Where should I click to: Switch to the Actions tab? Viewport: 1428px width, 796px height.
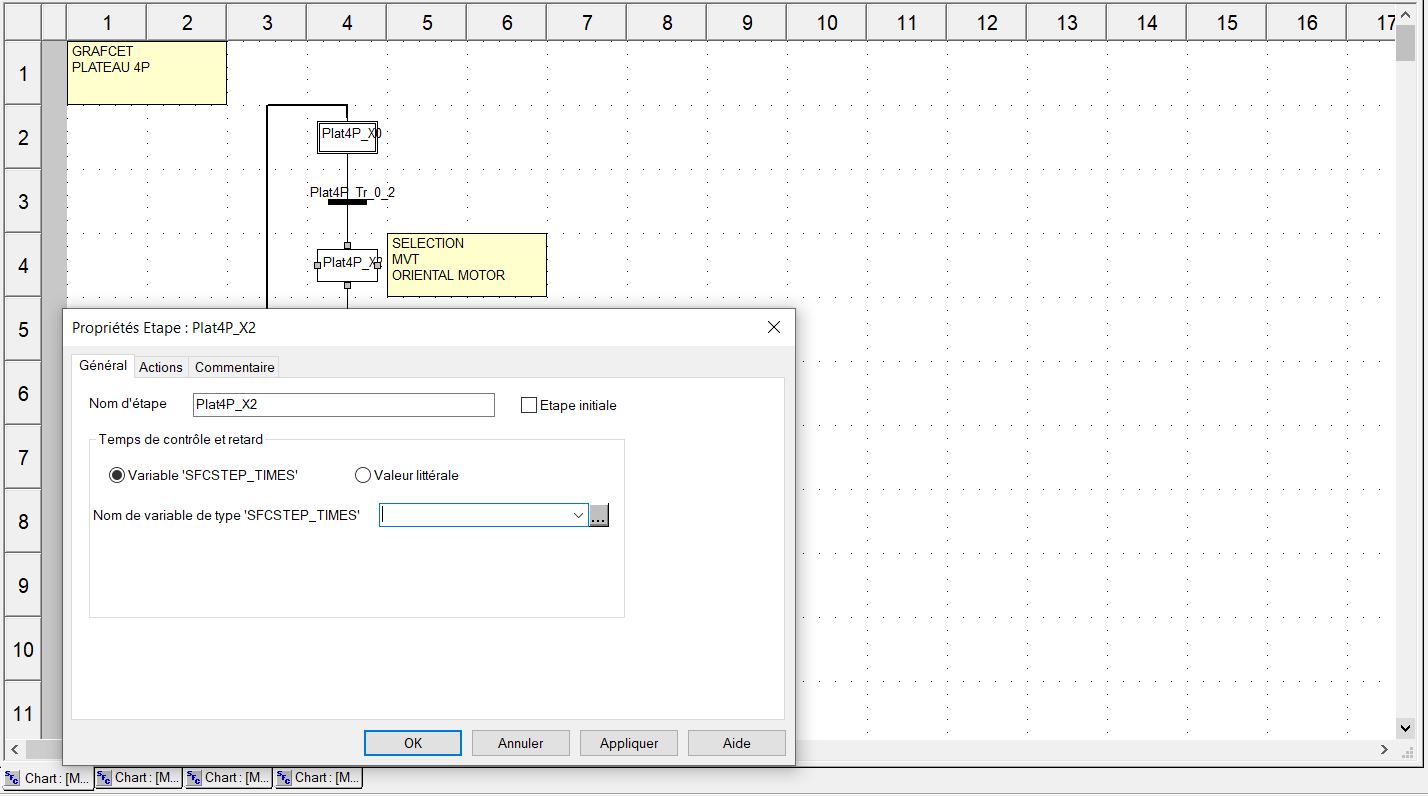(x=160, y=367)
